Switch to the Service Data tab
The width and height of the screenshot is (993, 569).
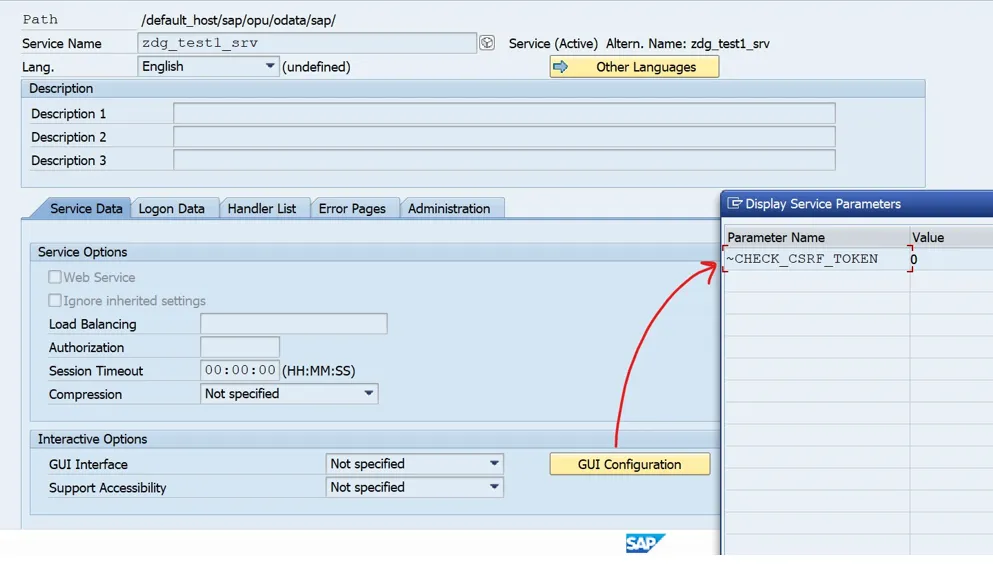point(86,208)
